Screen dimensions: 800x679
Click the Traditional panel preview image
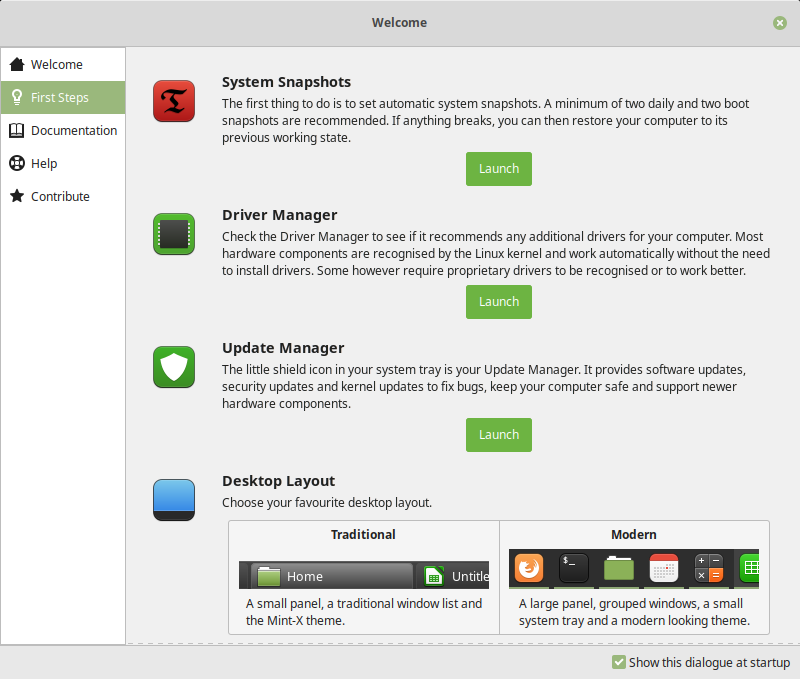(x=364, y=575)
